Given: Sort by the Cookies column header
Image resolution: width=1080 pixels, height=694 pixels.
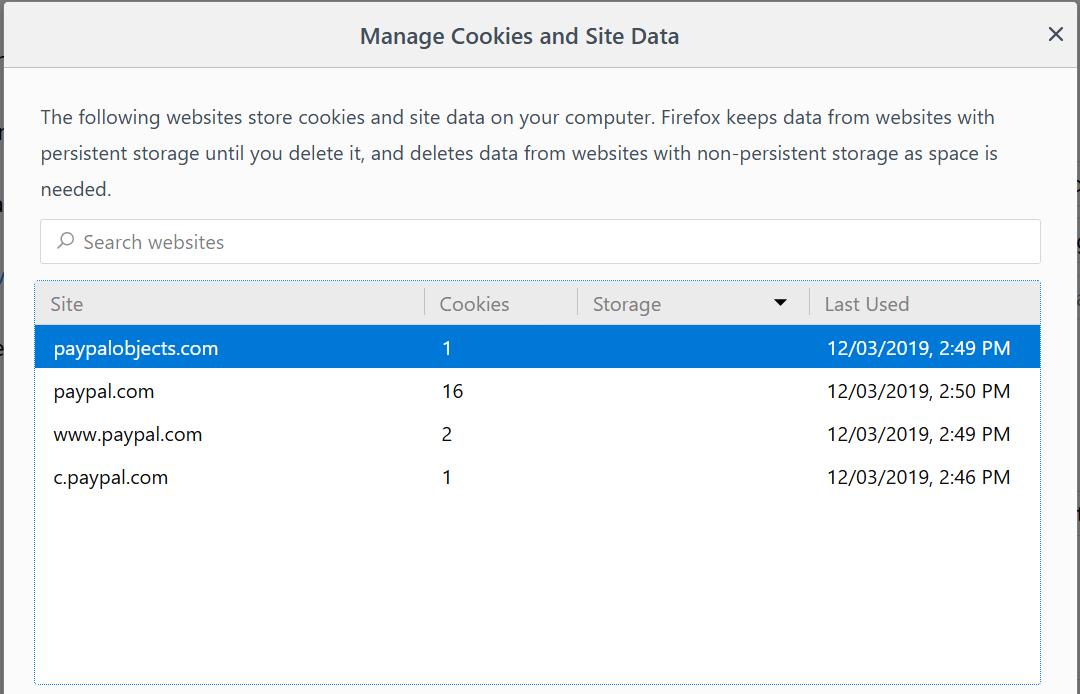Looking at the screenshot, I should click(x=501, y=304).
